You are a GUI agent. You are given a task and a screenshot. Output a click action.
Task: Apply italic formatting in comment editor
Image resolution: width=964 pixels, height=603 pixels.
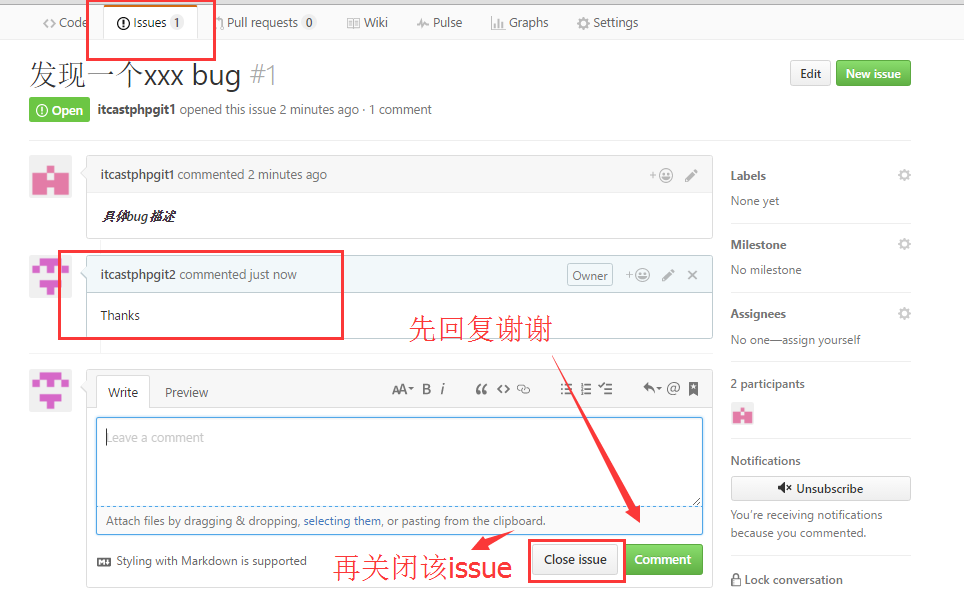coord(443,389)
